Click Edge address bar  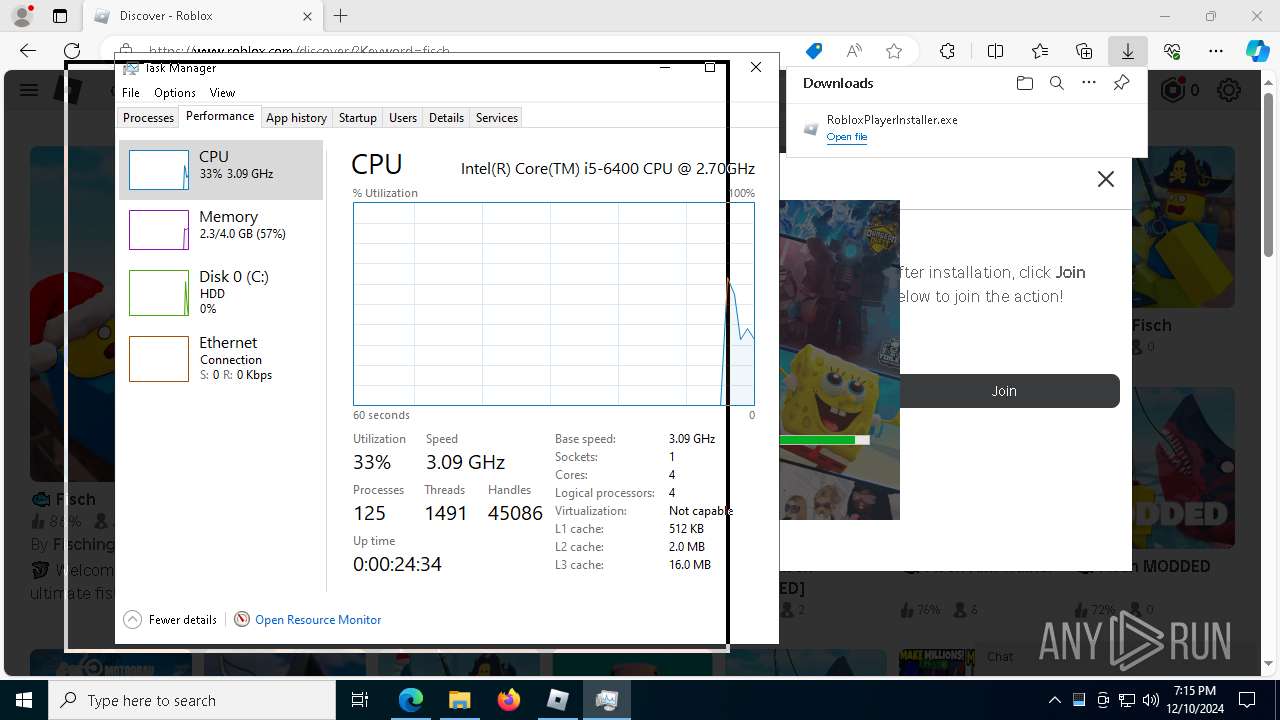coord(460,51)
